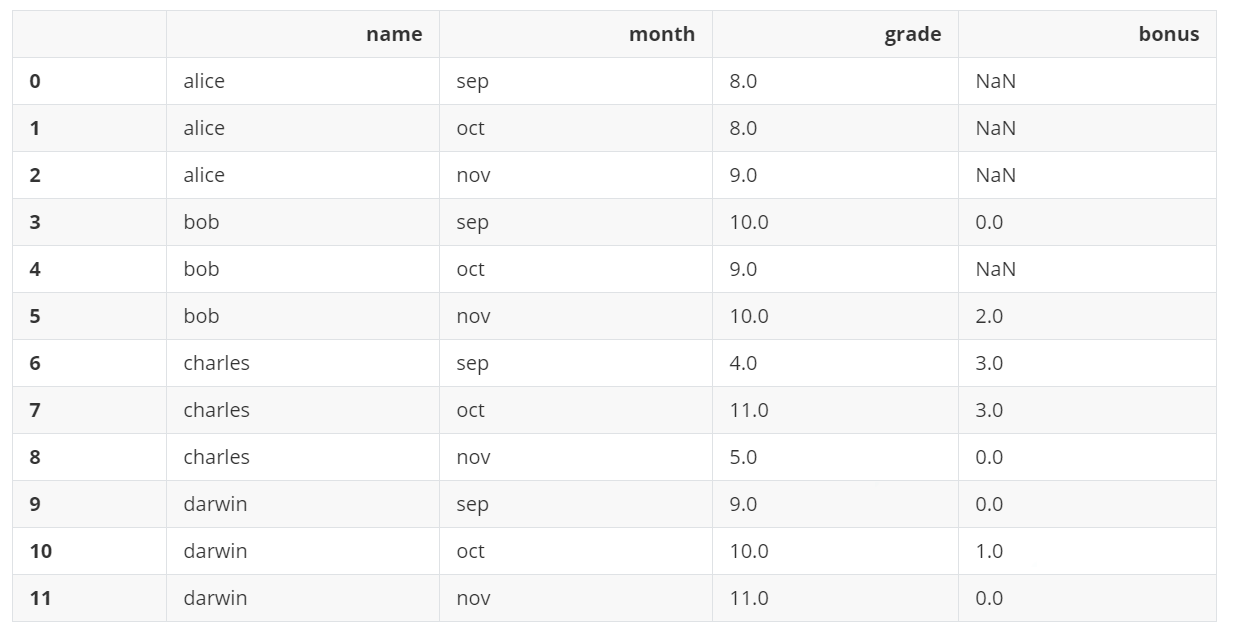Viewport: 1240px width, 639px height.
Task: Click the name column header
Action: (394, 34)
